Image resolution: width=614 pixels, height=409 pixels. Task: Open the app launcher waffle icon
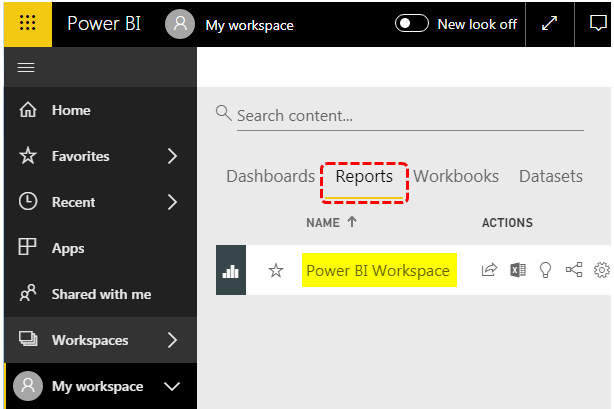point(28,24)
